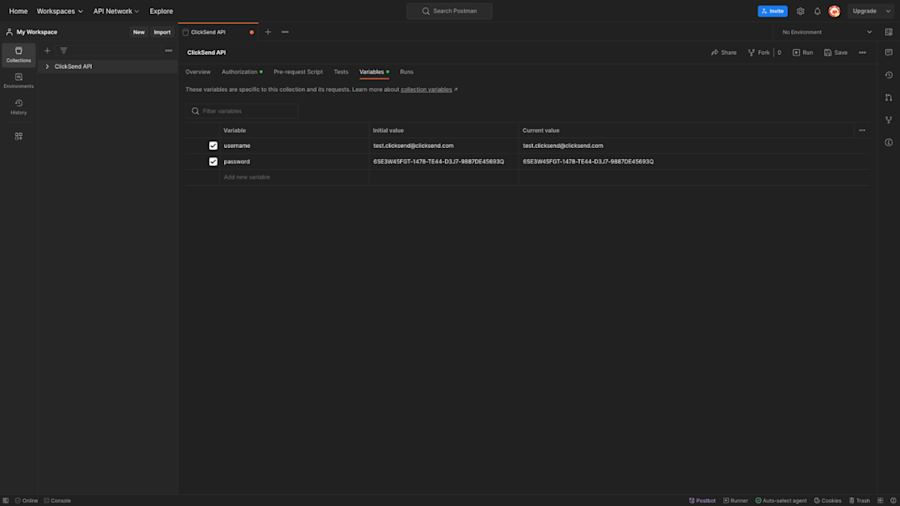900x506 pixels.
Task: Switch to the Authorization tab
Action: (242, 72)
